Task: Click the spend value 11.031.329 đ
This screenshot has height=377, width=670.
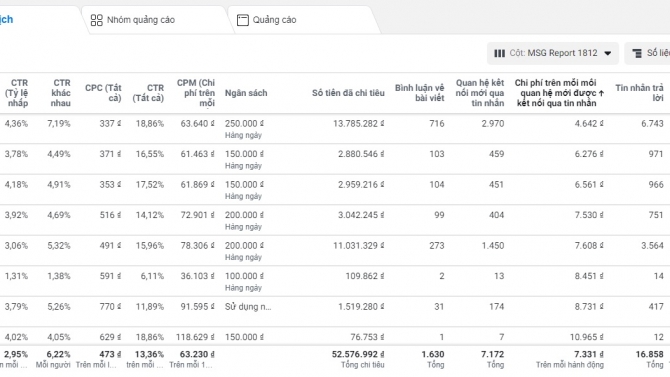Action: [x=359, y=246]
